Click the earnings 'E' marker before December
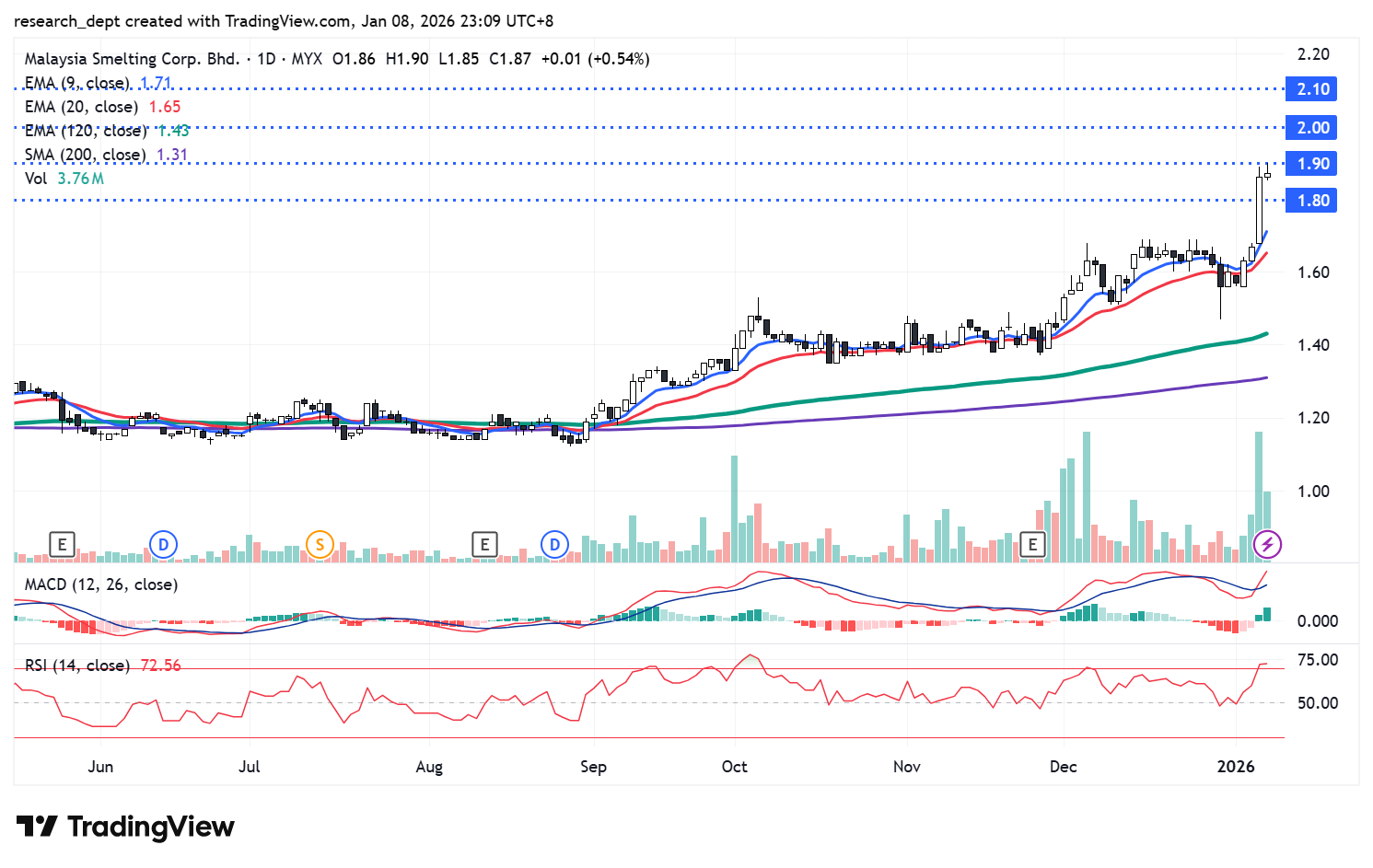The height and width of the screenshot is (868, 1373). [1032, 544]
